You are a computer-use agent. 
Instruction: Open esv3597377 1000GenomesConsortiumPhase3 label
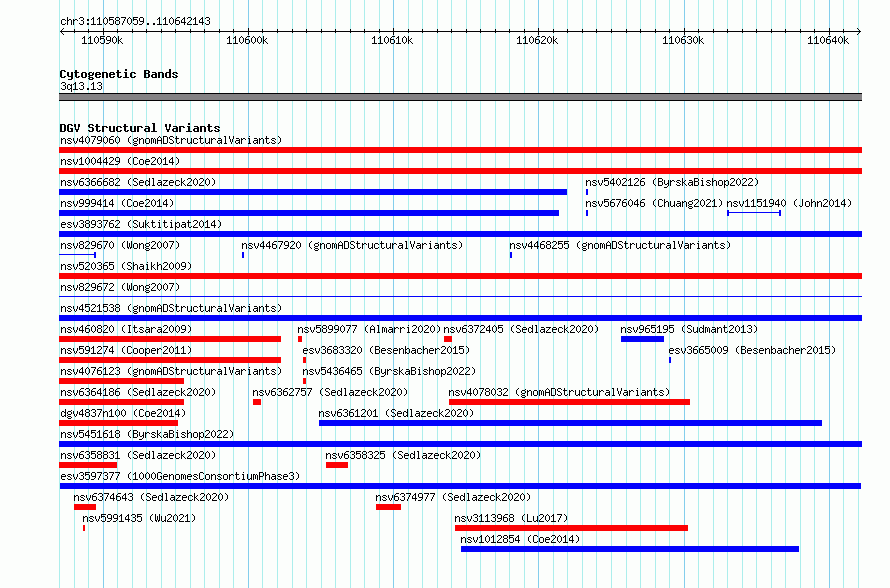tap(180, 476)
